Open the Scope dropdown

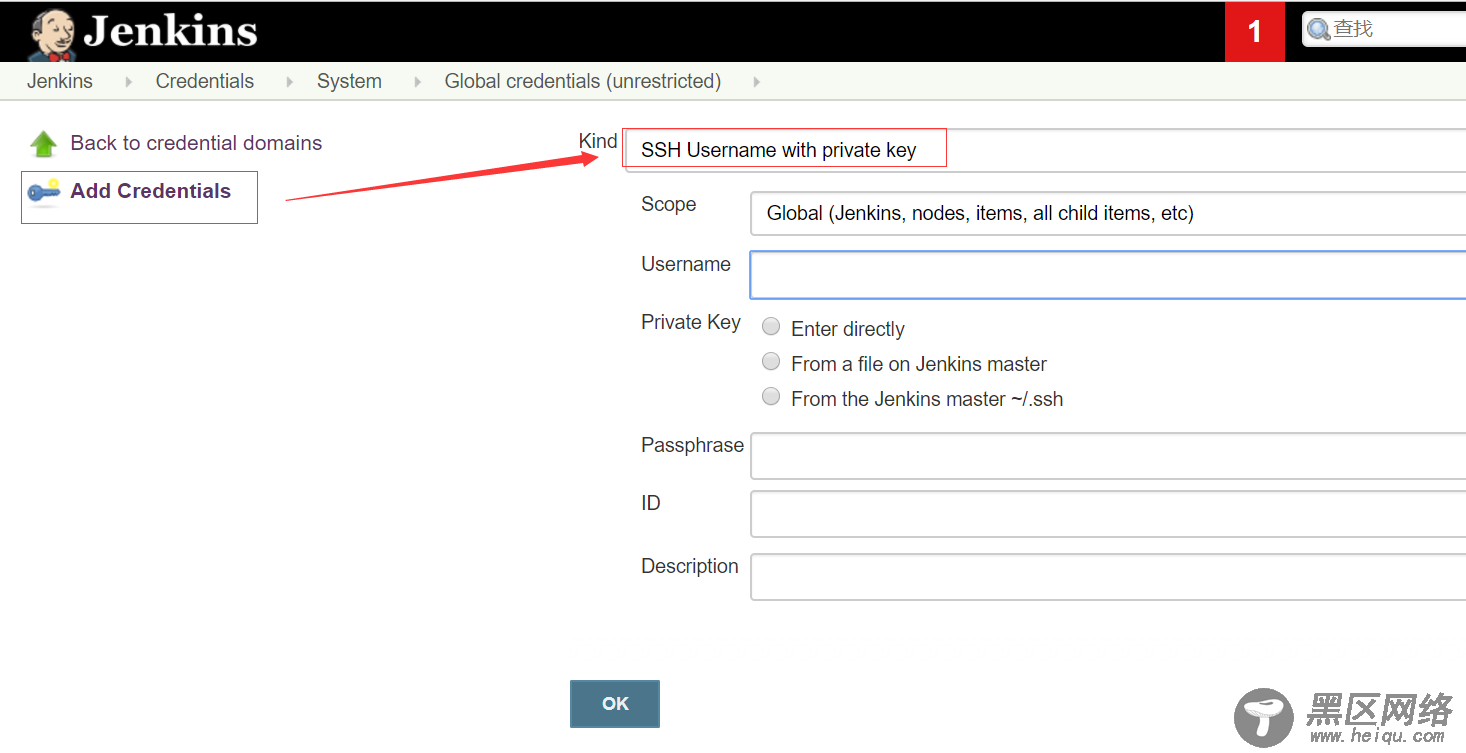(x=1108, y=213)
